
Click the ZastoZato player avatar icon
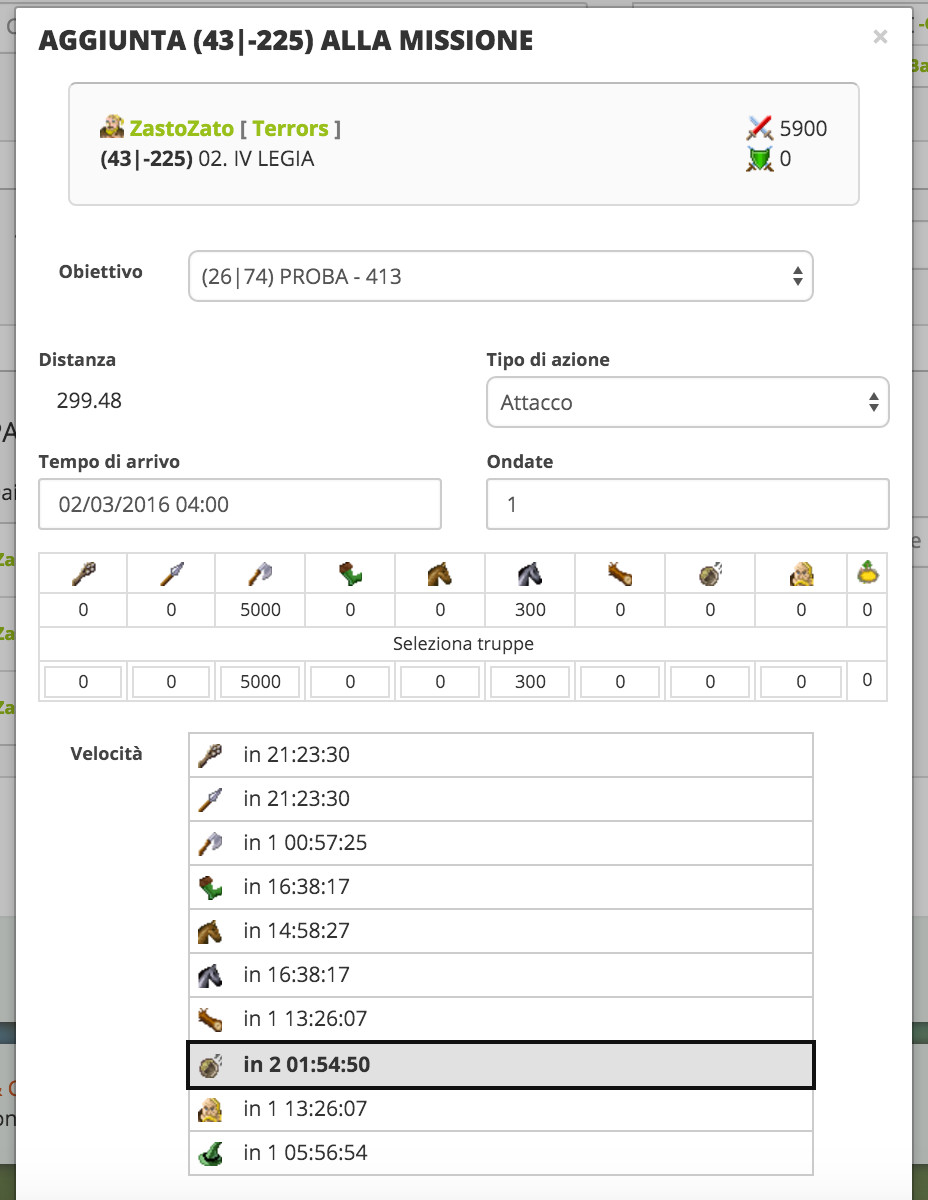pyautogui.click(x=112, y=127)
